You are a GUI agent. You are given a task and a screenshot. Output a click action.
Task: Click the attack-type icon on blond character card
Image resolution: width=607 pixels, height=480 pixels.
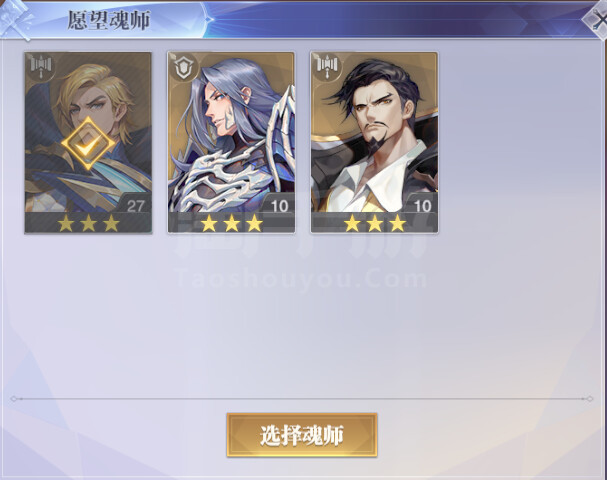pos(41,66)
